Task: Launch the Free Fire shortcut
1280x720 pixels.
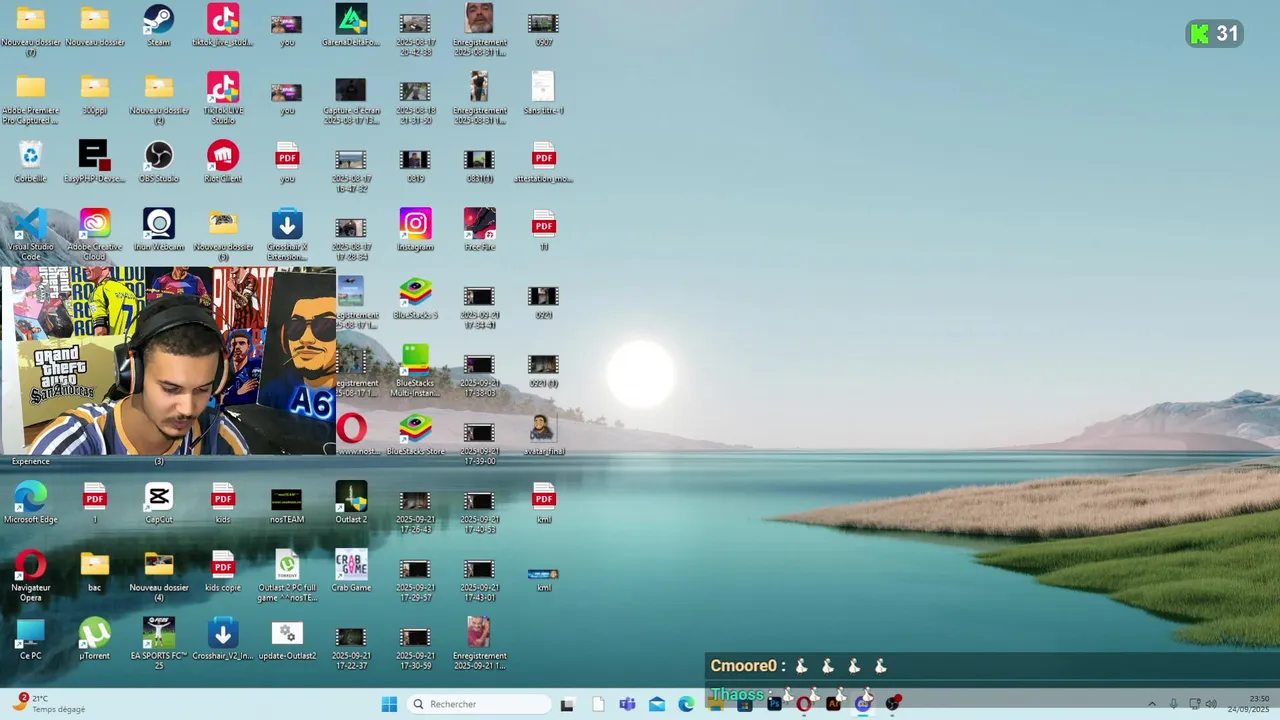Action: click(x=479, y=229)
